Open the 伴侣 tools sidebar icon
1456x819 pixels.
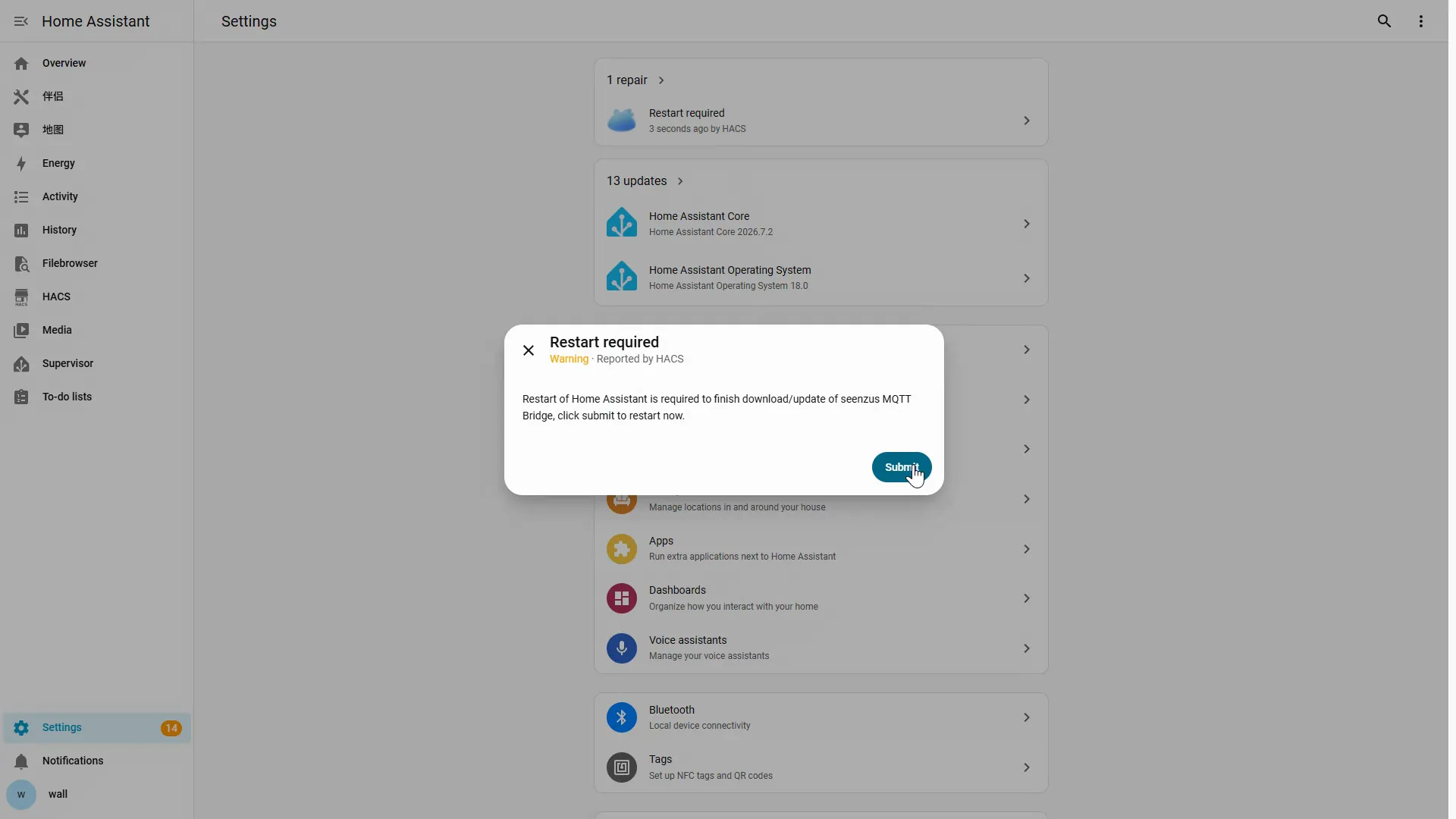[x=21, y=97]
